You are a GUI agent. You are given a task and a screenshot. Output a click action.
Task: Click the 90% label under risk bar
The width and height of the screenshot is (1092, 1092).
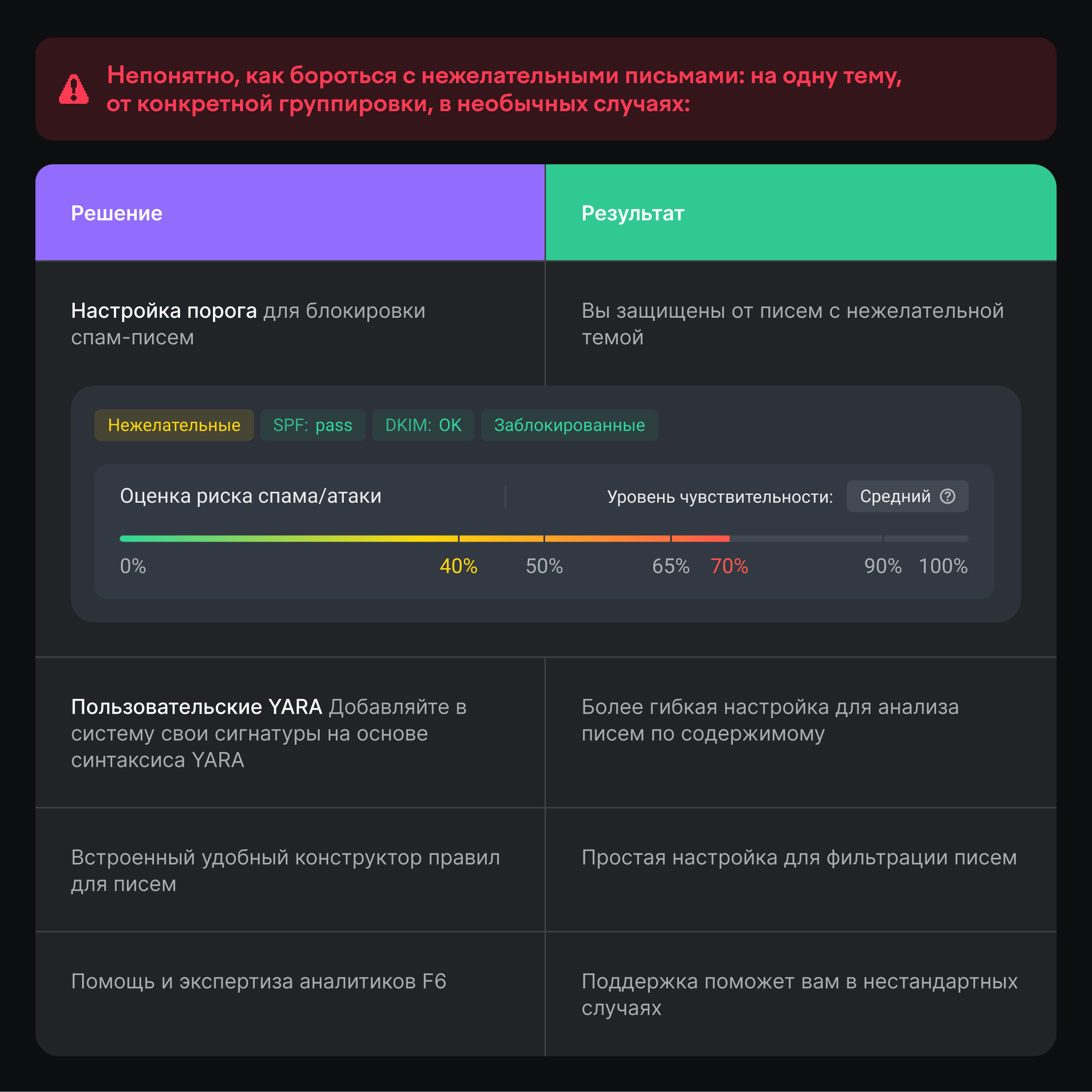pyautogui.click(x=883, y=566)
